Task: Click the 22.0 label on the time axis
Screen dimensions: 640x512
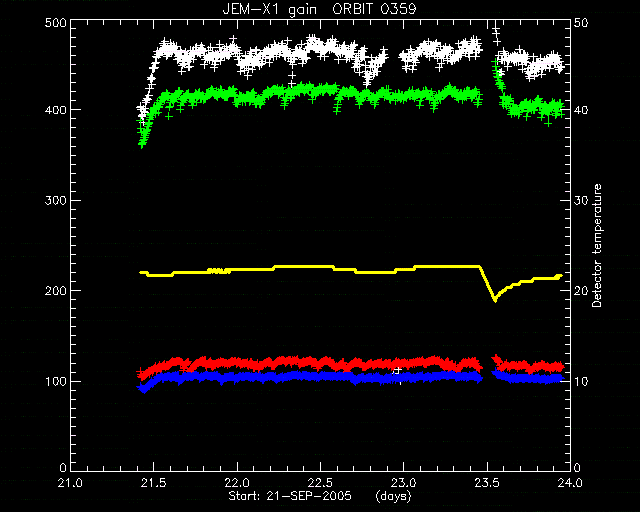Action: pos(237,483)
